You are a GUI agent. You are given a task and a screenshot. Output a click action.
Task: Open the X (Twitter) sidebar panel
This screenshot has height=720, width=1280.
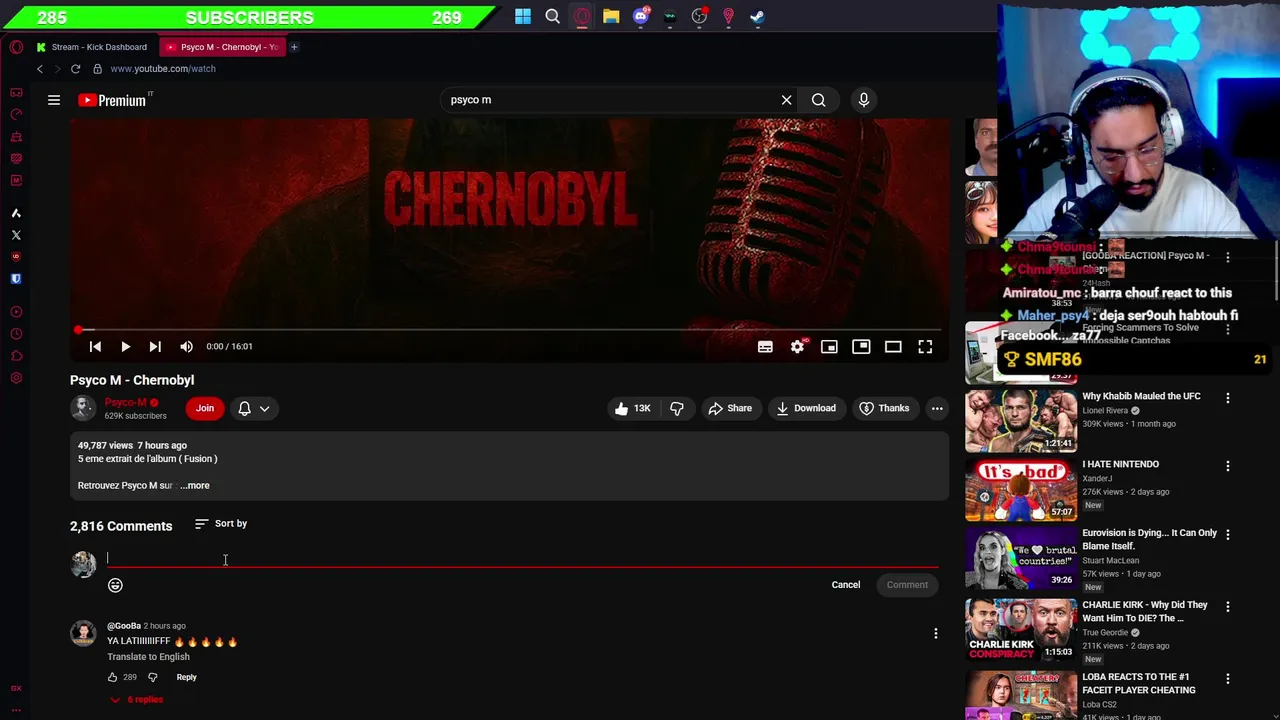[16, 235]
